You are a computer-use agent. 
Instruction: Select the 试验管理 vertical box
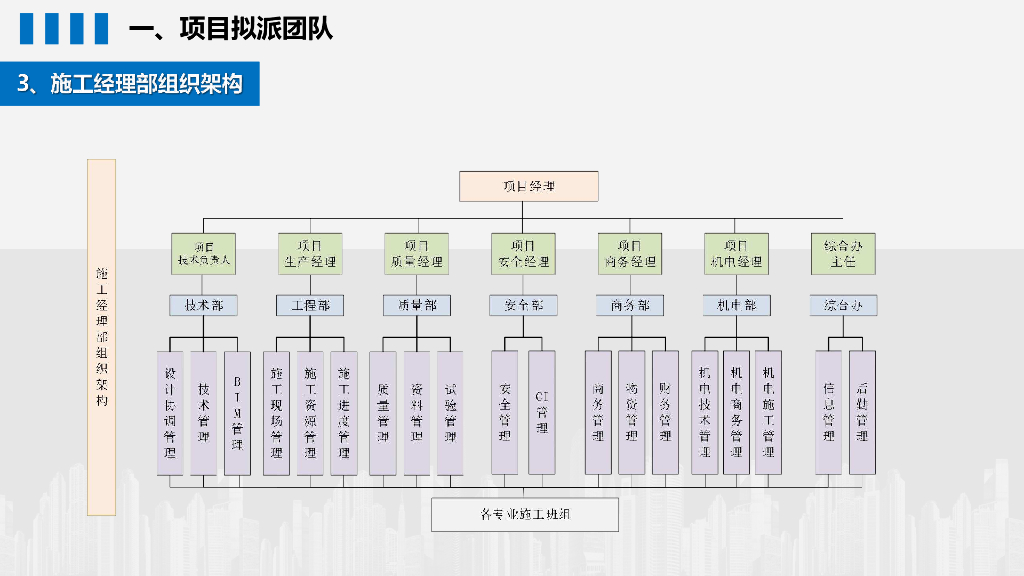tap(450, 413)
